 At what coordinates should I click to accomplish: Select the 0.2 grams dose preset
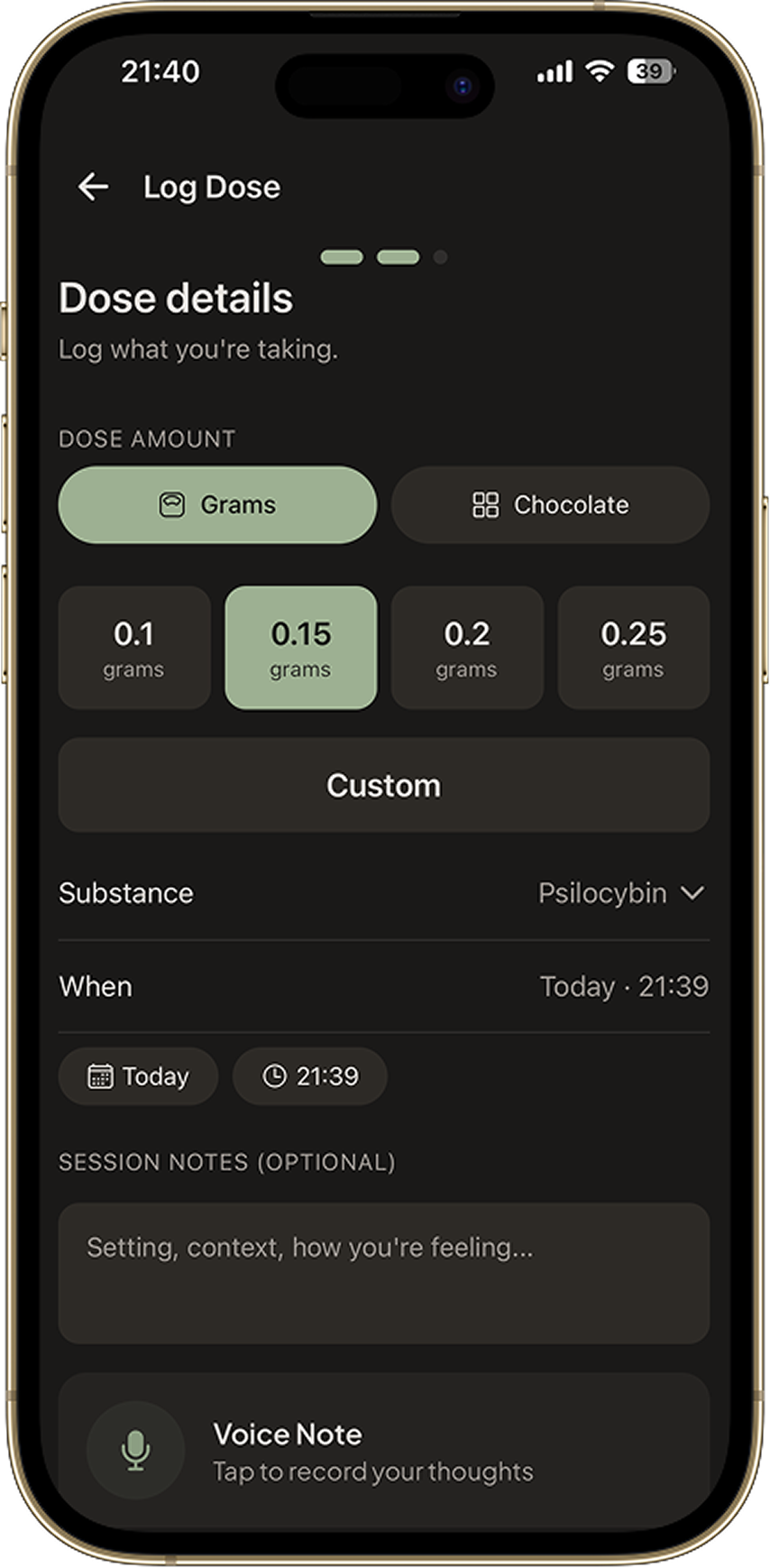(467, 647)
